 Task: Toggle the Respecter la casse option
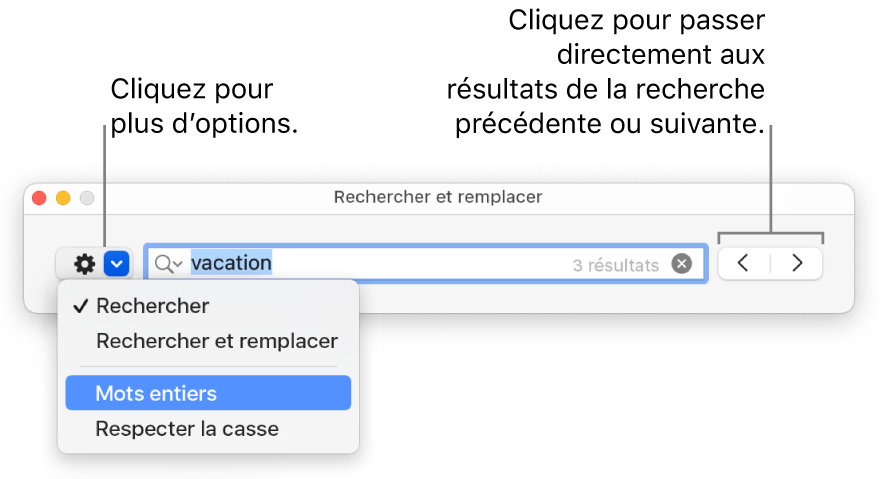(187, 429)
